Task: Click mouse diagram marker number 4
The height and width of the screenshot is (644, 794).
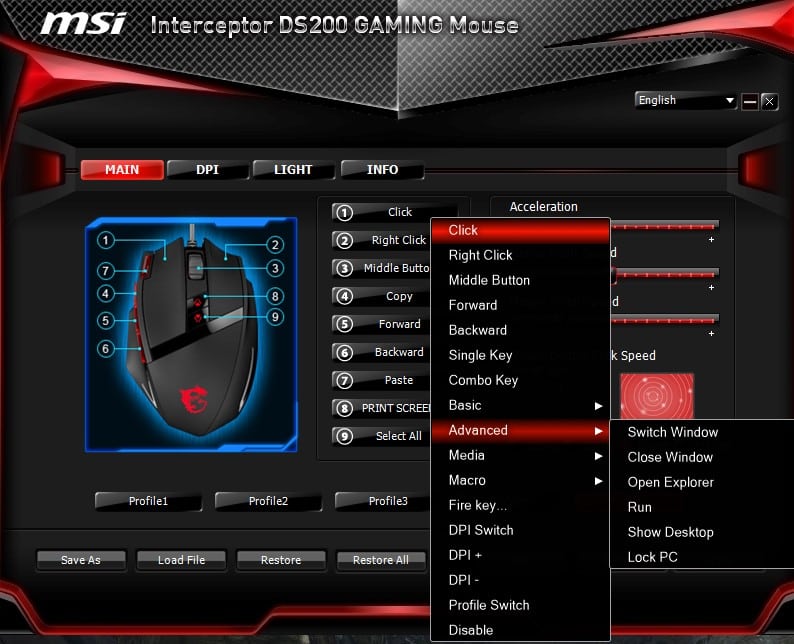Action: pyautogui.click(x=105, y=294)
